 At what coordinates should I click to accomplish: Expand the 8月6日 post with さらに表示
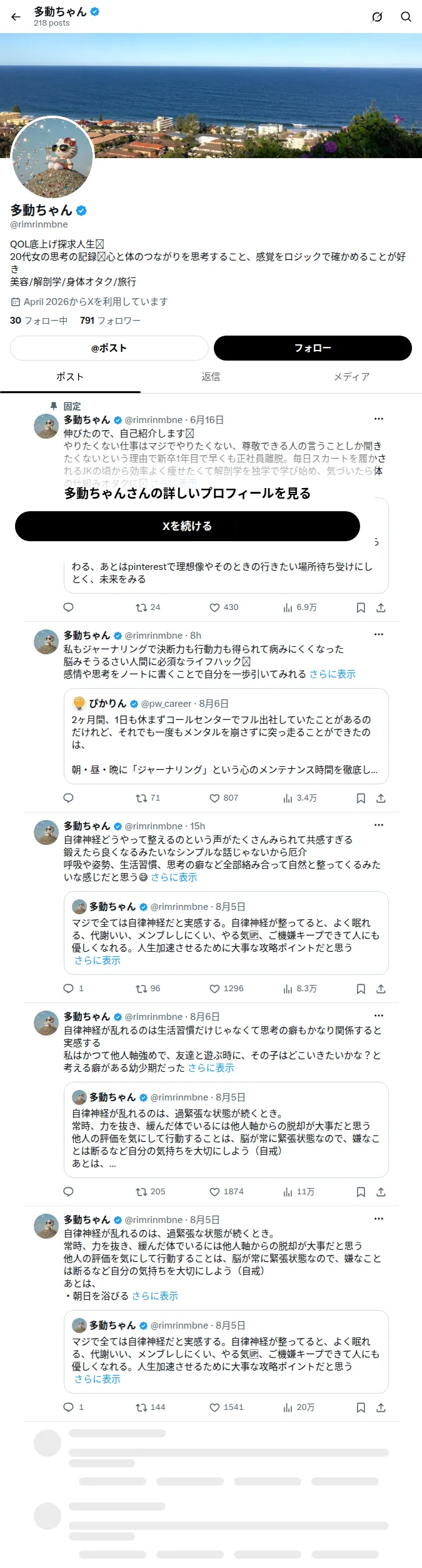pos(211,1068)
